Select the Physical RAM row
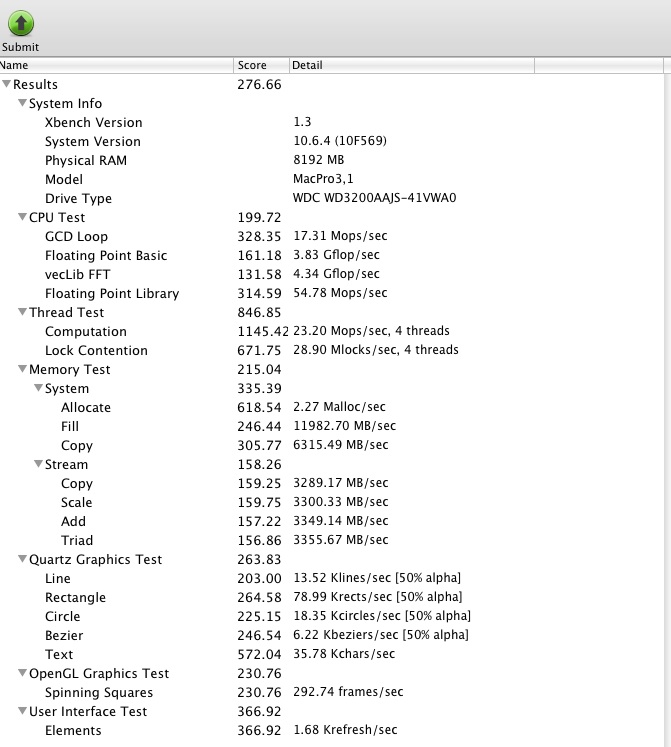This screenshot has height=747, width=671. [x=332, y=161]
